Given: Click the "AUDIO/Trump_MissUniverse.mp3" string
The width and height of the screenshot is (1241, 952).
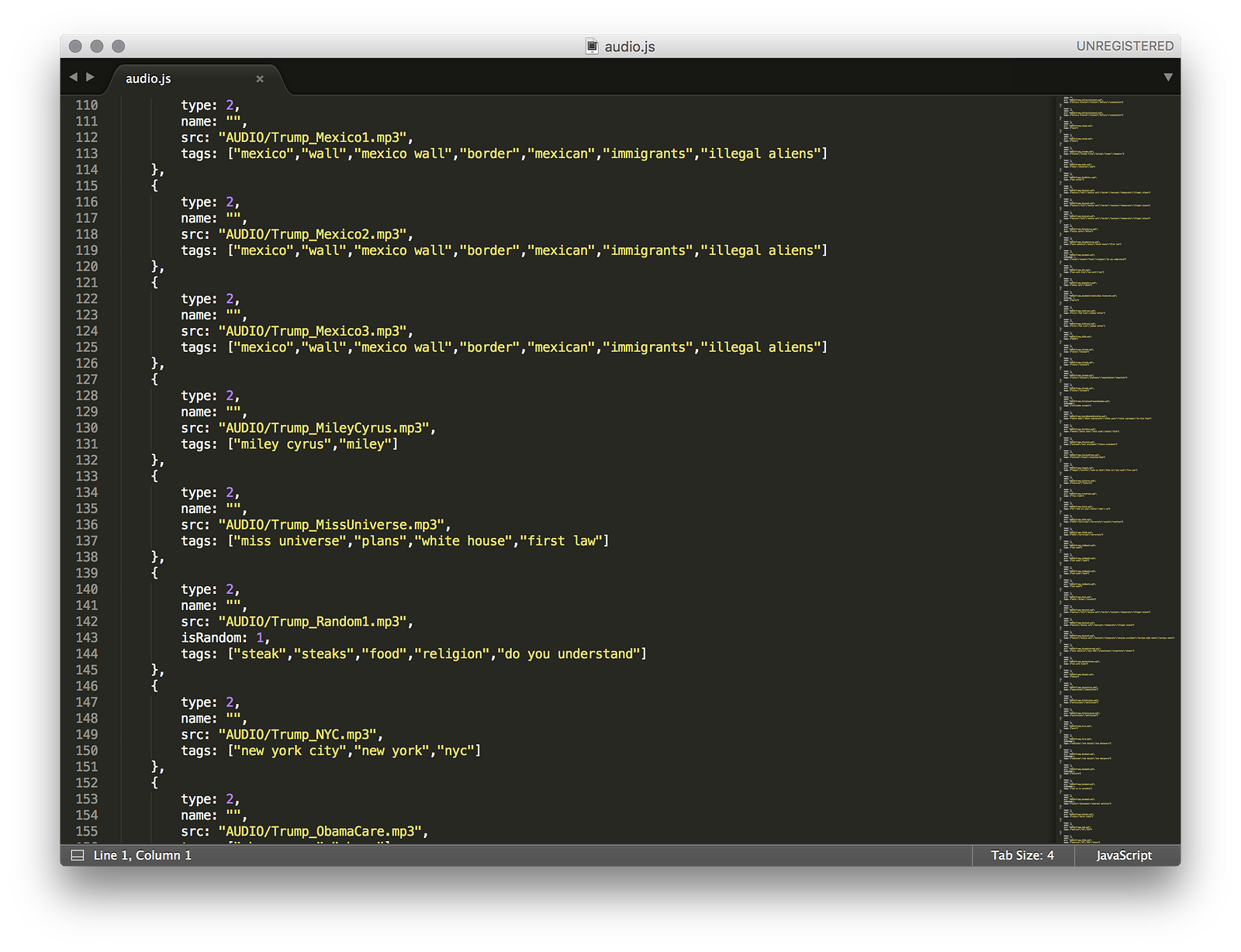Looking at the screenshot, I should click(332, 526).
